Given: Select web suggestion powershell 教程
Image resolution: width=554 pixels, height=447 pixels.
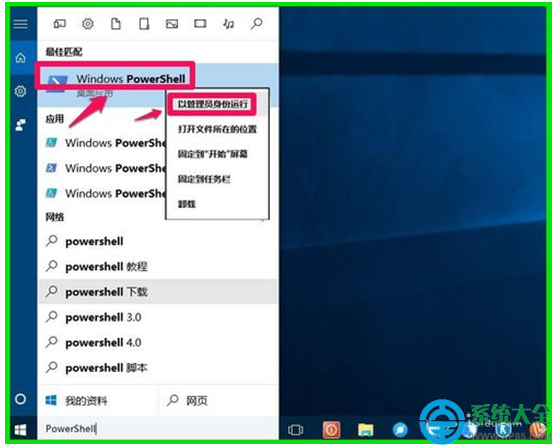Looking at the screenshot, I should click(158, 267).
